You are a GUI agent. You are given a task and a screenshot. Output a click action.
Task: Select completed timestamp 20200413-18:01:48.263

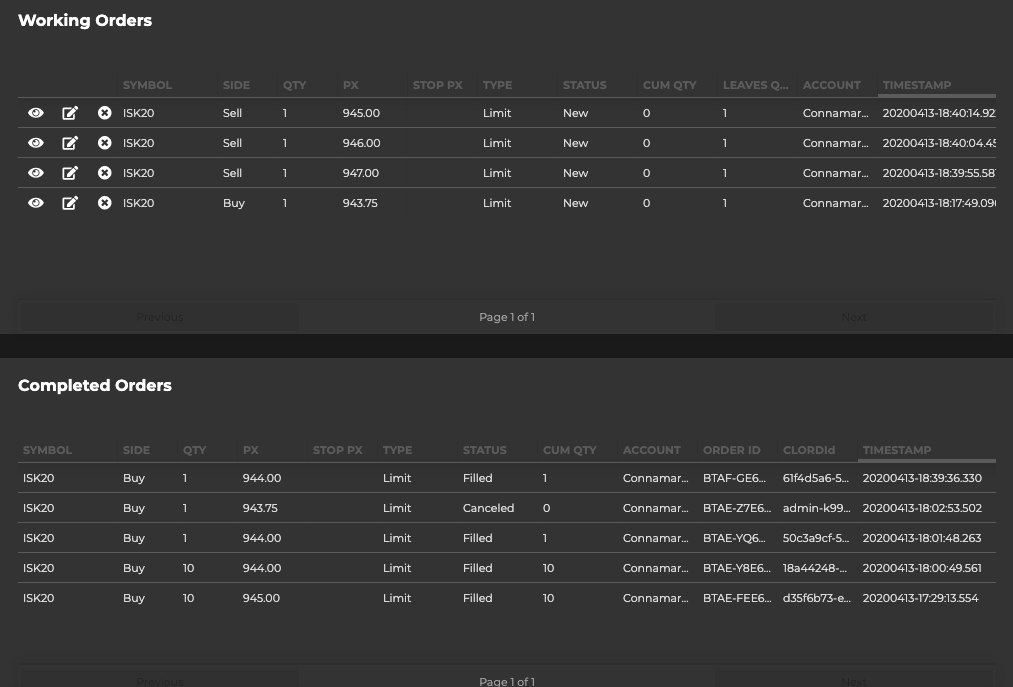point(922,538)
